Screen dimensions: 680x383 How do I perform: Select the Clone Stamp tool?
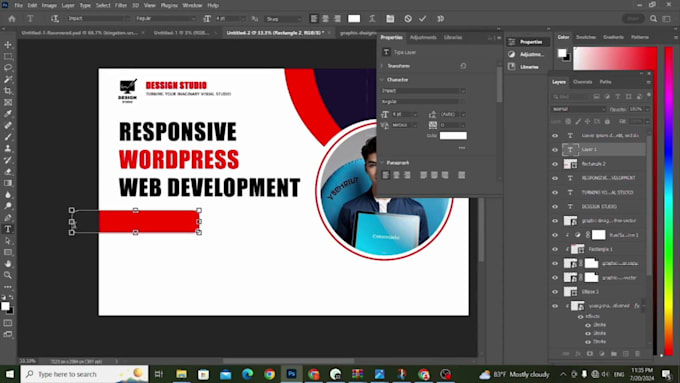click(8, 148)
